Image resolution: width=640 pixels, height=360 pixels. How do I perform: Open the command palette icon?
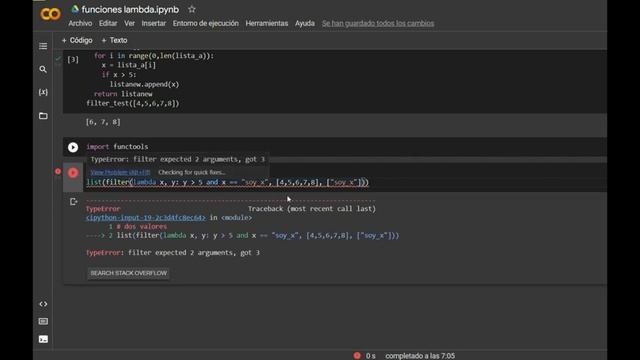43,322
